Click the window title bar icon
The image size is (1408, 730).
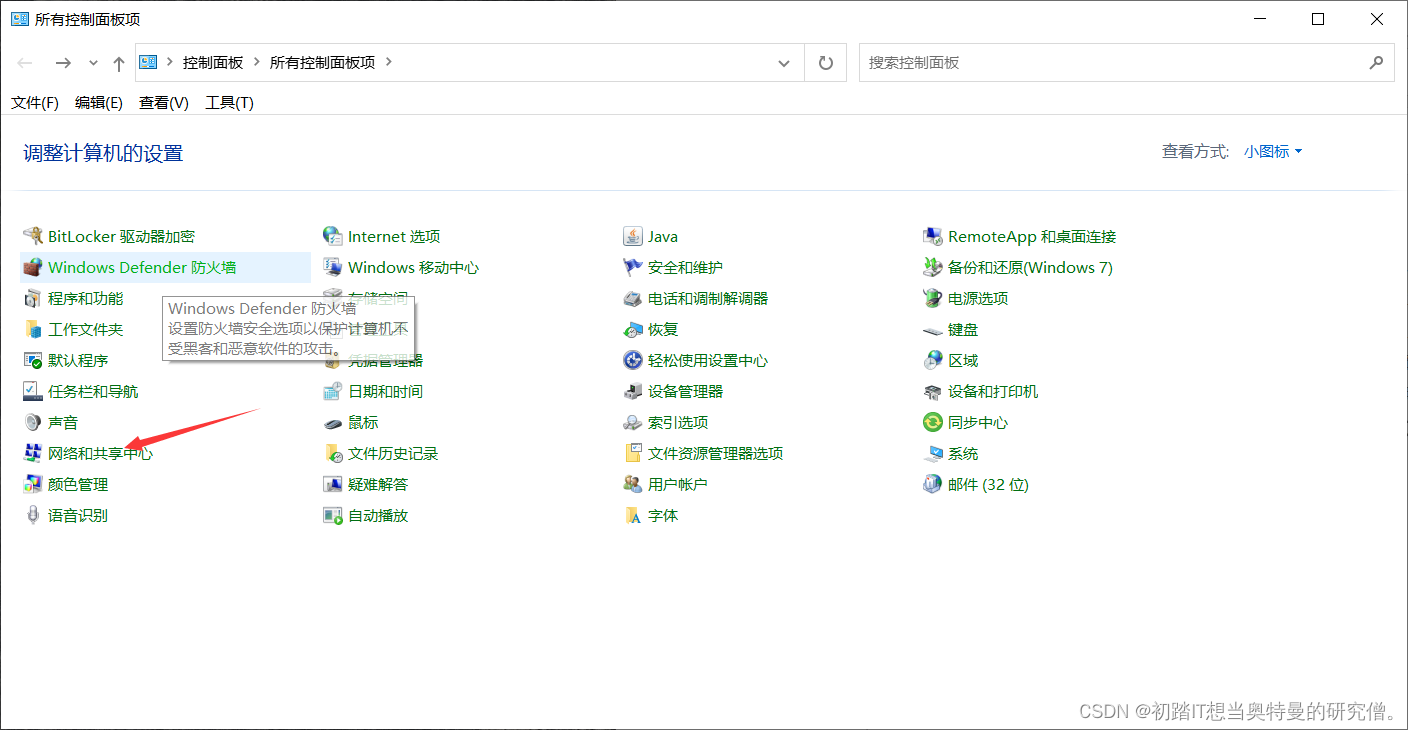(x=20, y=19)
